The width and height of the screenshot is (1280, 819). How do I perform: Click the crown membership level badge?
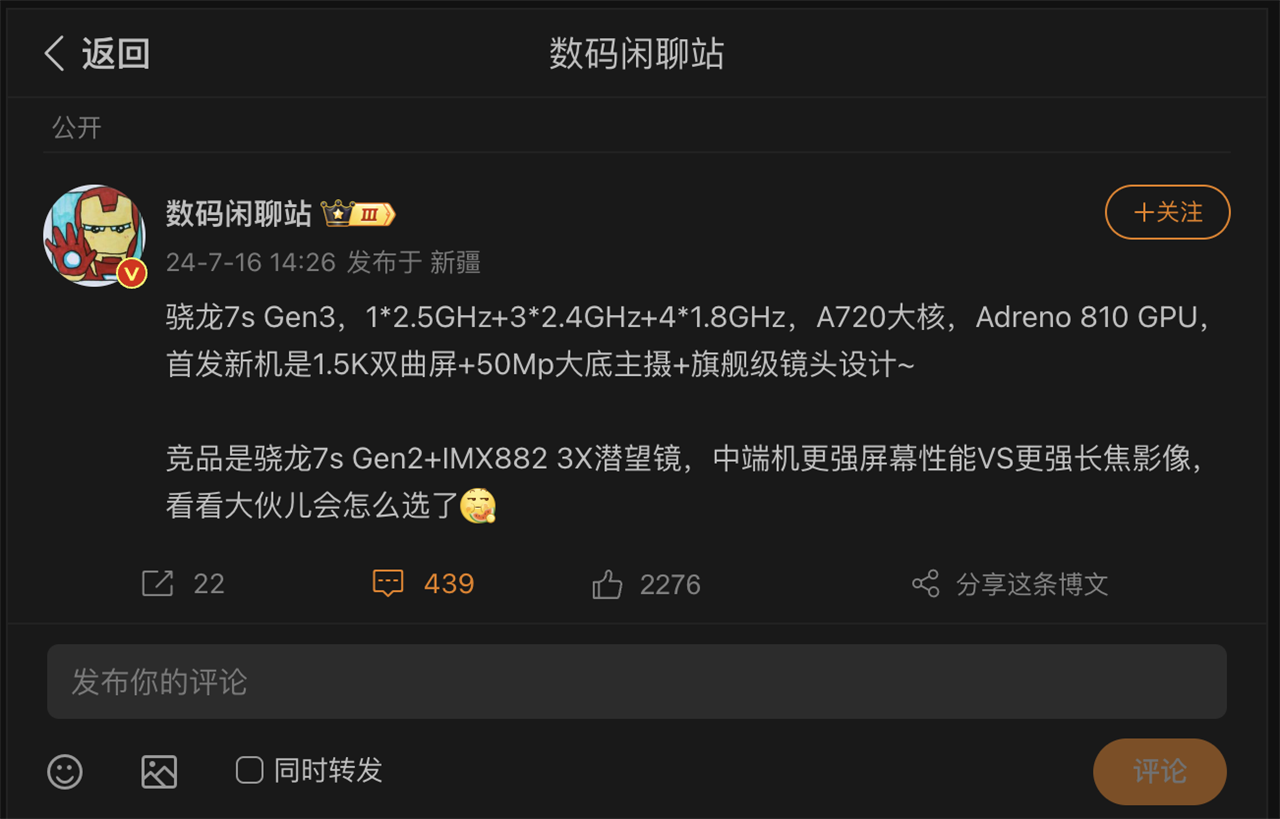pyautogui.click(x=358, y=213)
